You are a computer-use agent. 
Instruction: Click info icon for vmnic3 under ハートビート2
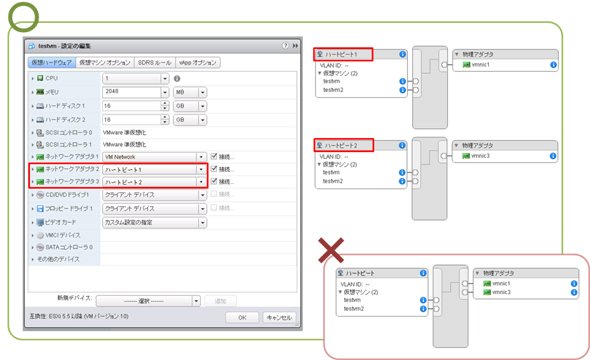[553, 156]
